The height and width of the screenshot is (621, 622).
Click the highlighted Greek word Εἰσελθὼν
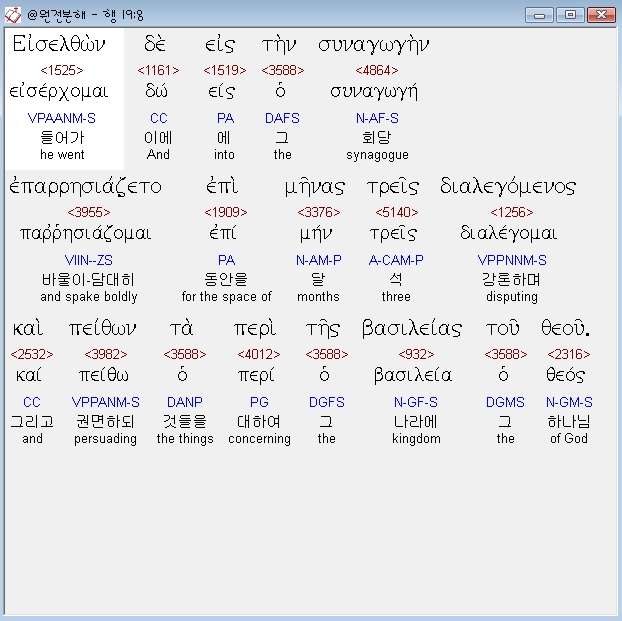tap(62, 45)
